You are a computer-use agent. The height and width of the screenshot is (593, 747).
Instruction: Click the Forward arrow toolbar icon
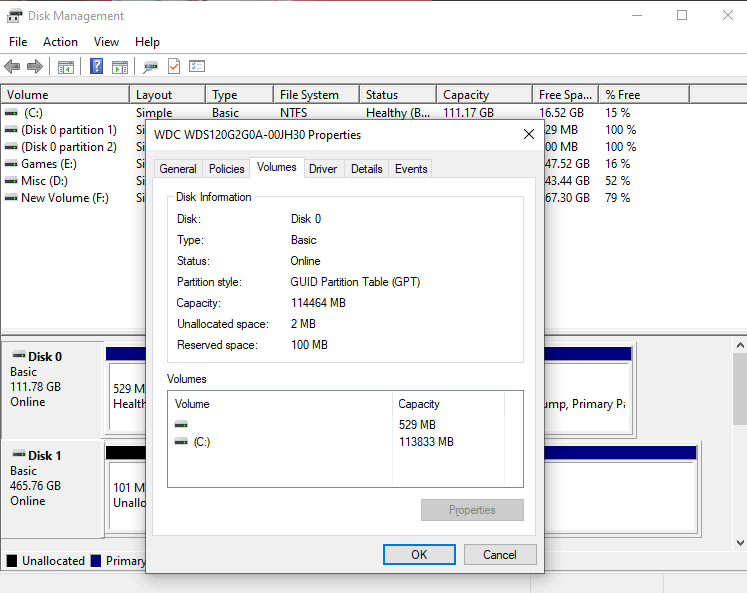(35, 67)
